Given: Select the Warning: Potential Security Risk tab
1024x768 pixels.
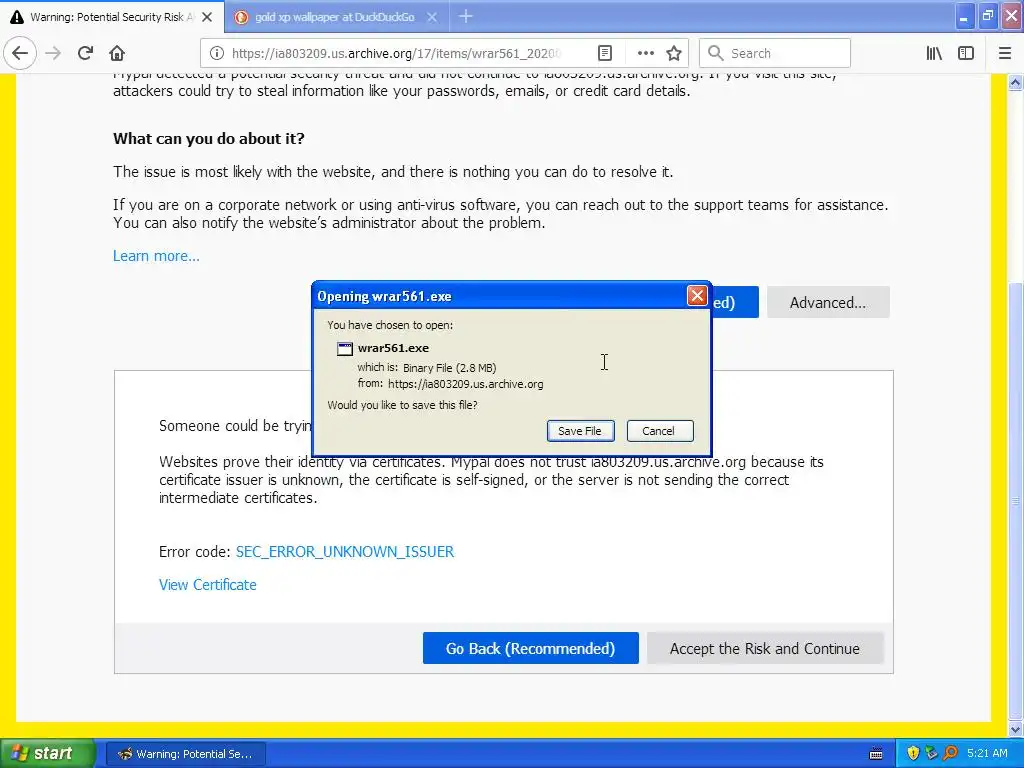Looking at the screenshot, I should (112, 17).
